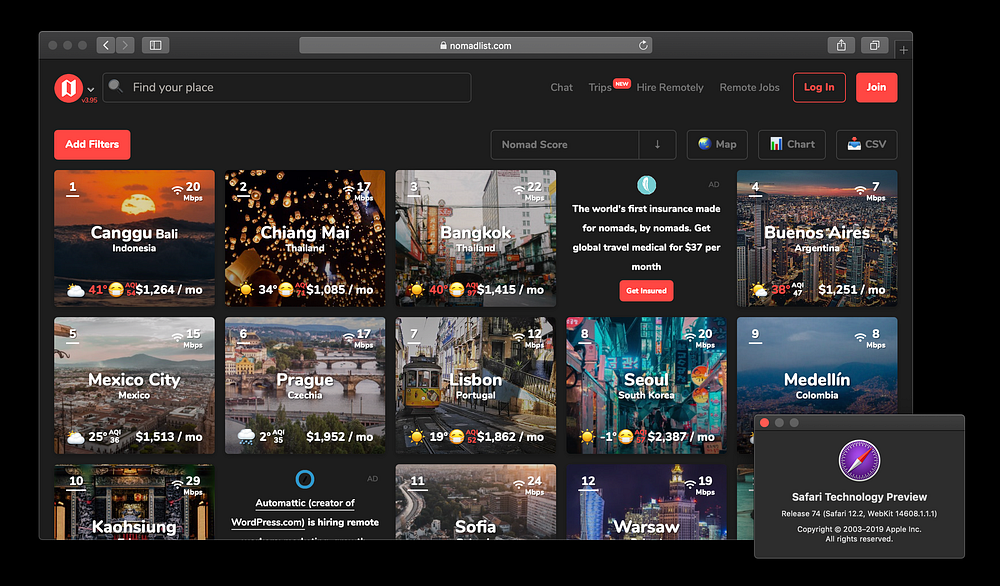Click the Add Filters button

coord(92,144)
